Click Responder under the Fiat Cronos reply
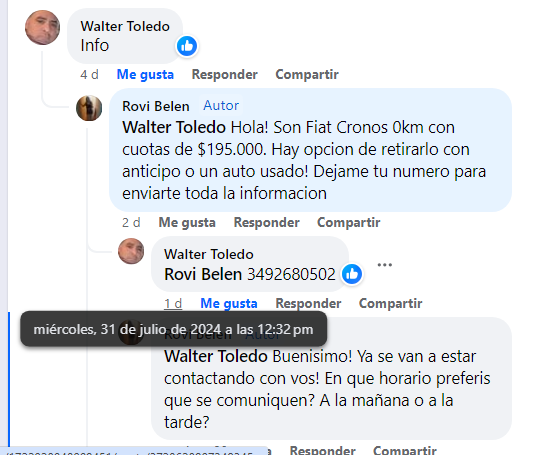Viewport: 554px width, 455px height. [x=267, y=223]
